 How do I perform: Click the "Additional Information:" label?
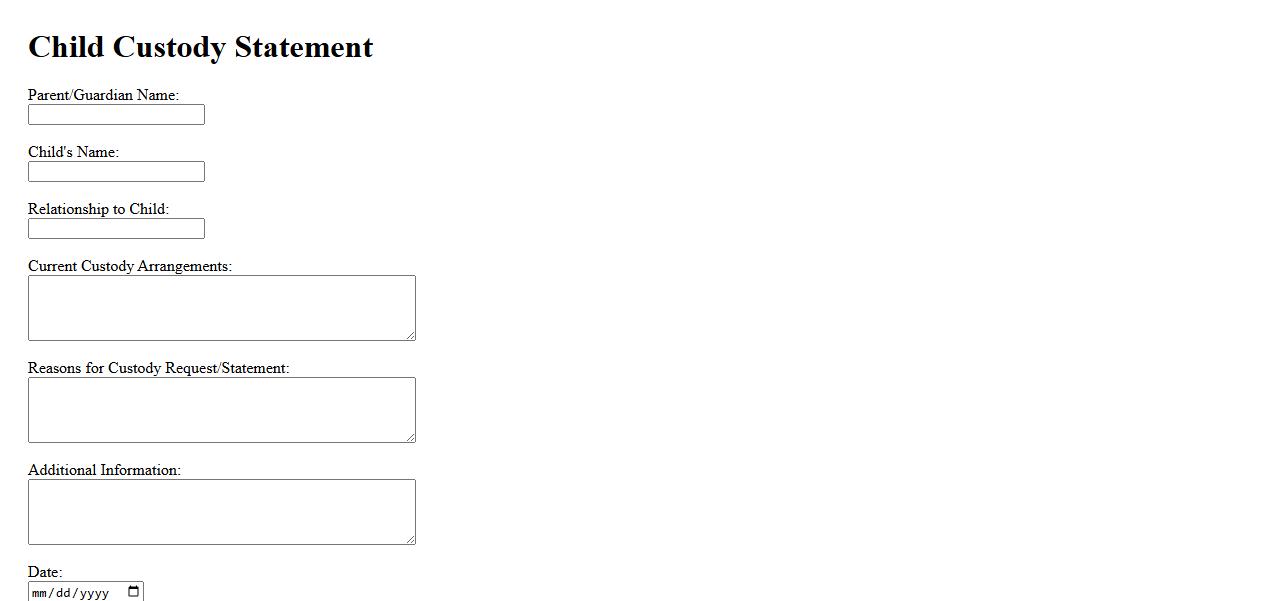tap(104, 470)
